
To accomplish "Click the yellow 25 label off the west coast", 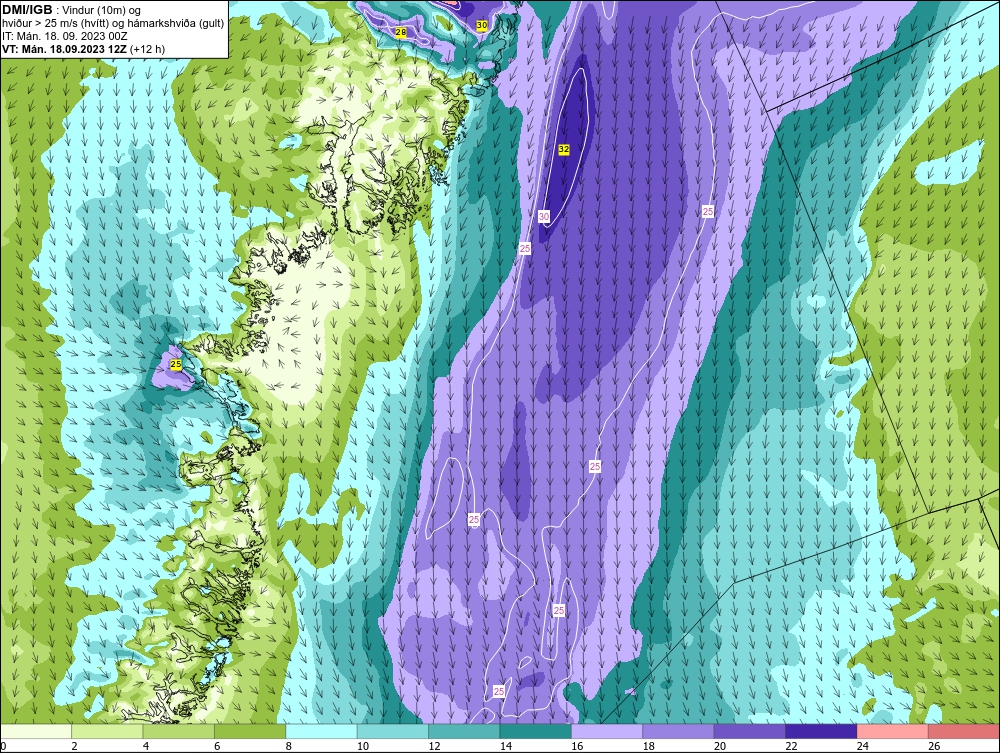I will tap(176, 364).
